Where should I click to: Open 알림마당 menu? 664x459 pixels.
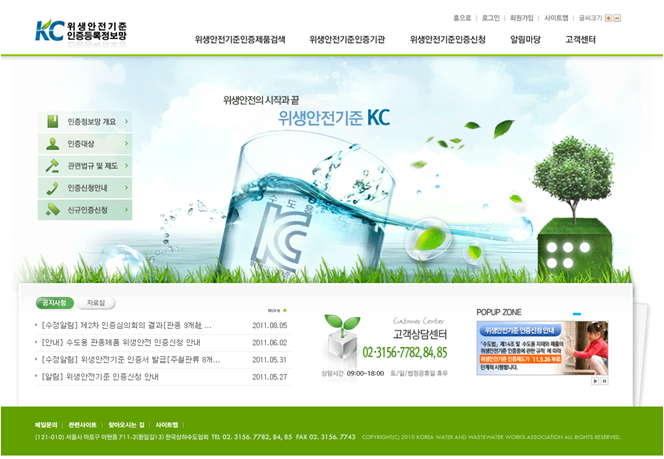(526, 40)
